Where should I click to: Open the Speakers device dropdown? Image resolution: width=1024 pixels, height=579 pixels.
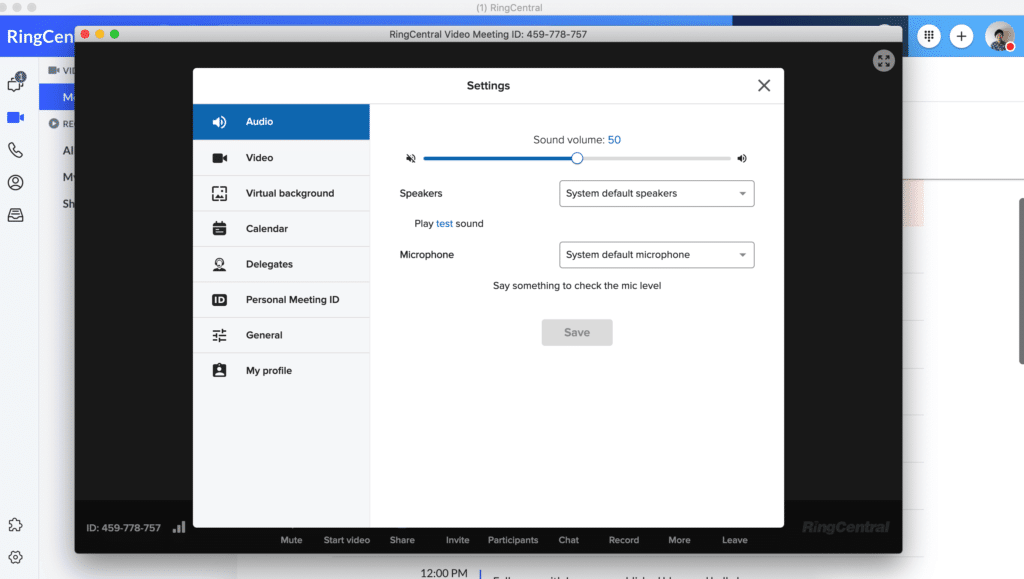coord(656,193)
